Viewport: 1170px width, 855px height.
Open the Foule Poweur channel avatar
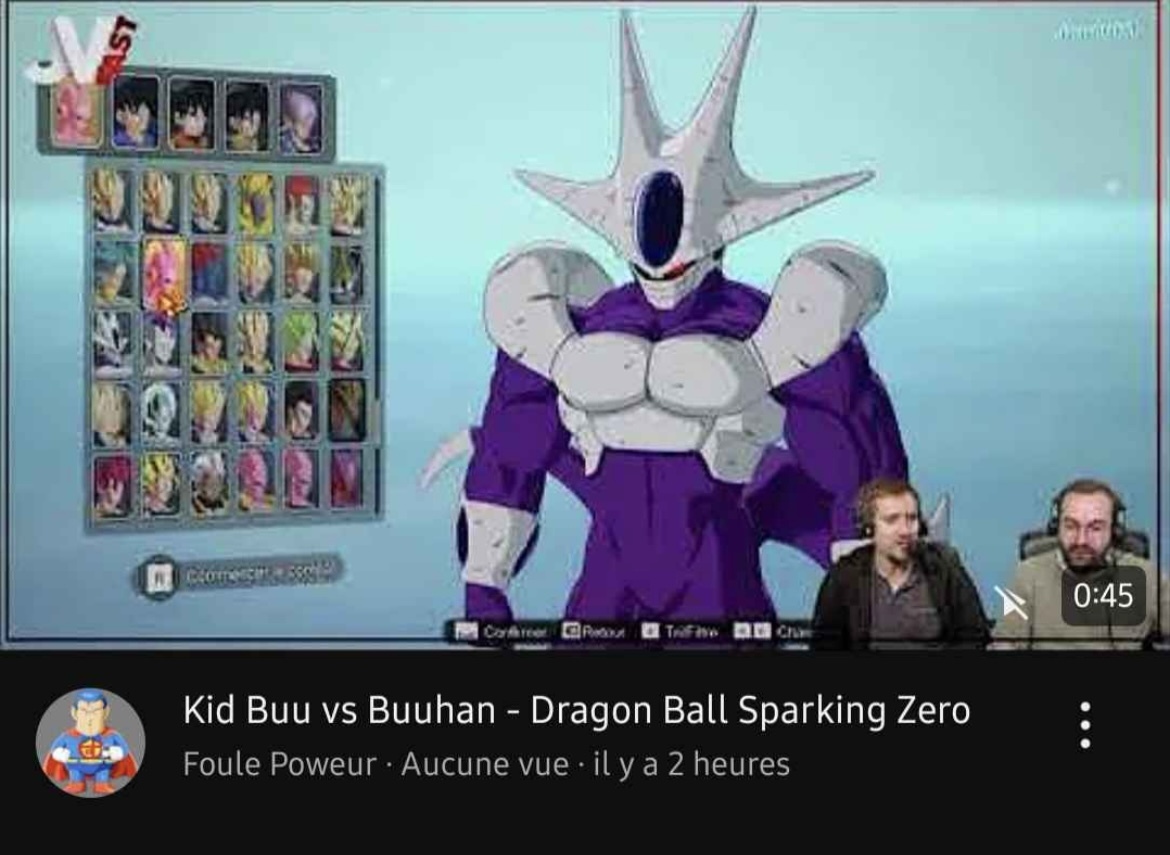coord(90,742)
